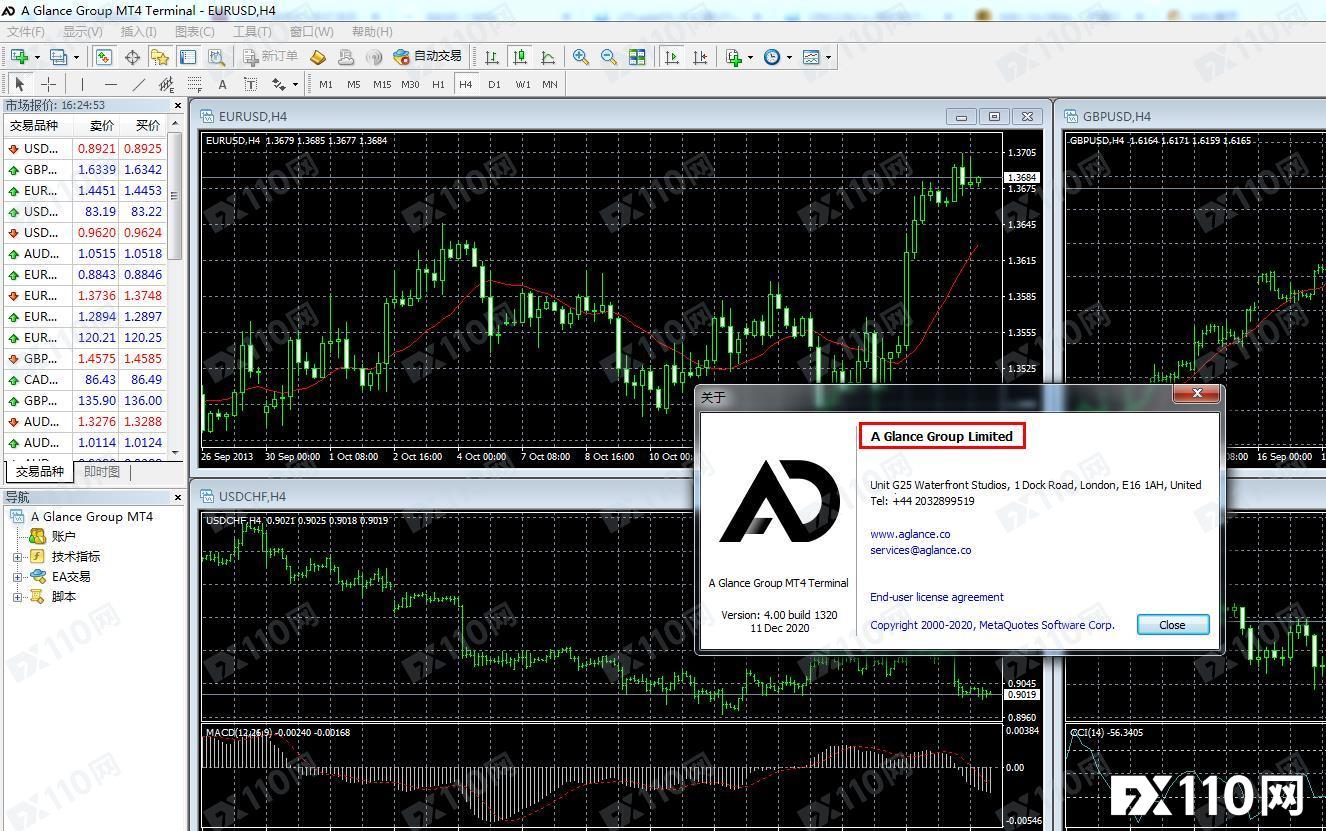Toggle the Market Watch window icon
The height and width of the screenshot is (831, 1326).
click(x=104, y=57)
